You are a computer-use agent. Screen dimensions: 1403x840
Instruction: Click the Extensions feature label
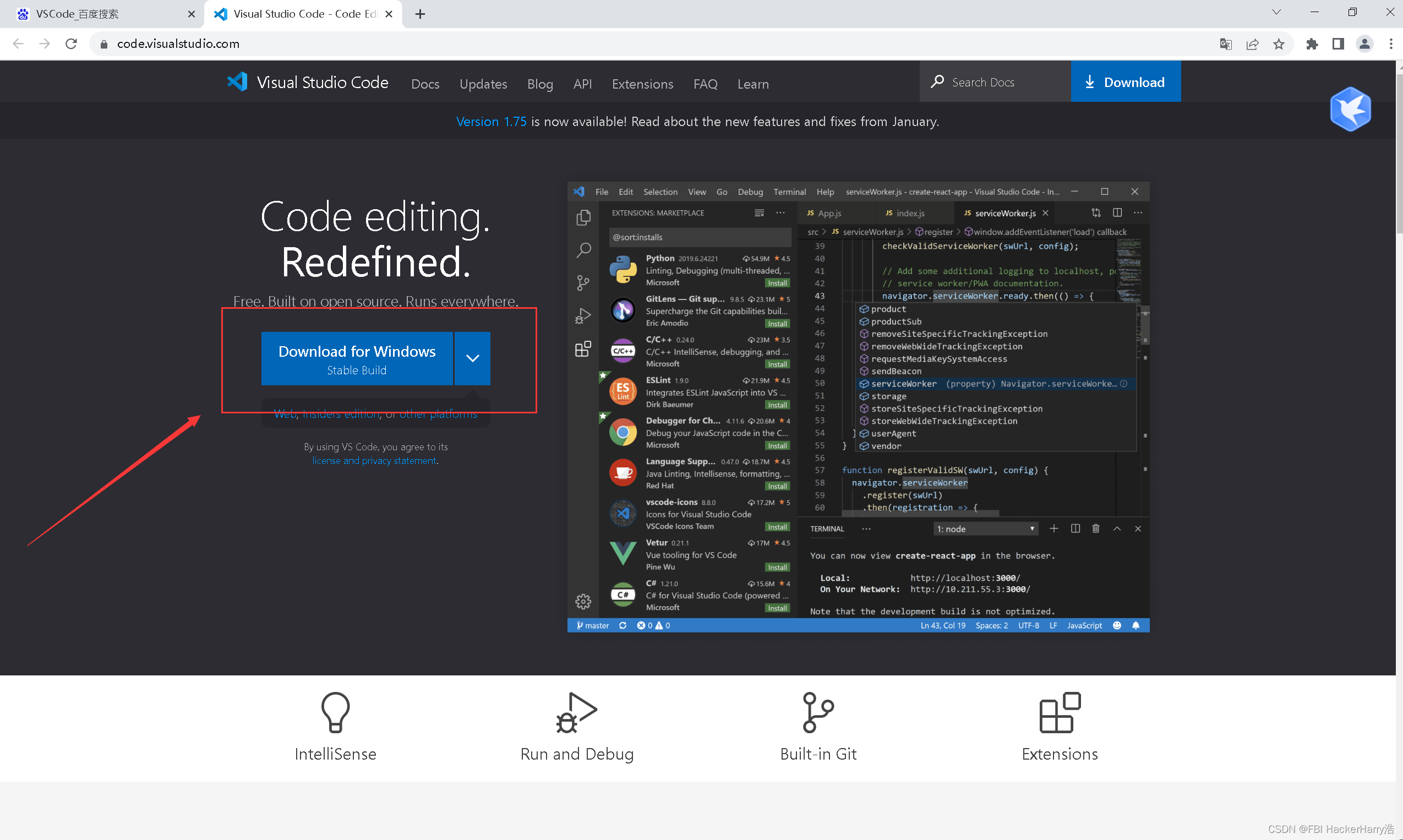1060,754
